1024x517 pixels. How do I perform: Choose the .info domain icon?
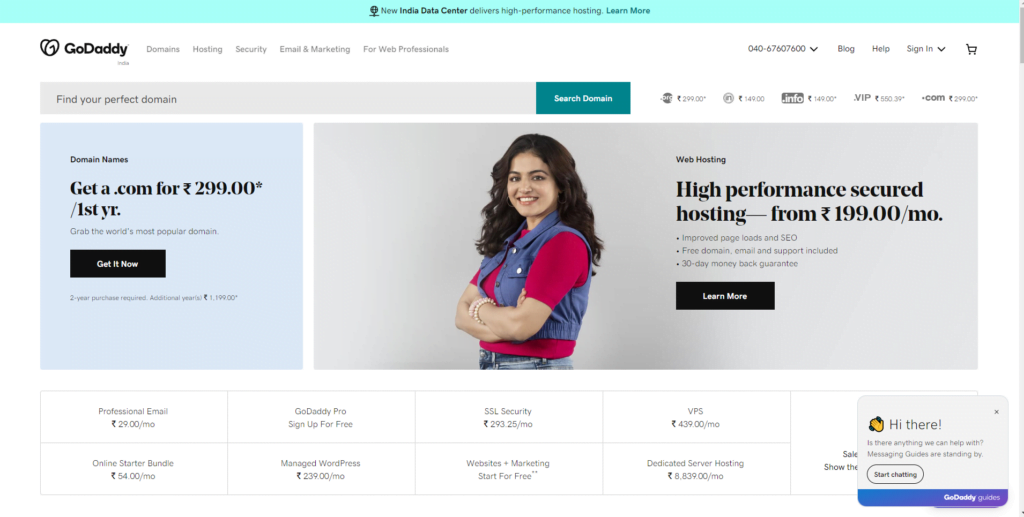point(792,98)
